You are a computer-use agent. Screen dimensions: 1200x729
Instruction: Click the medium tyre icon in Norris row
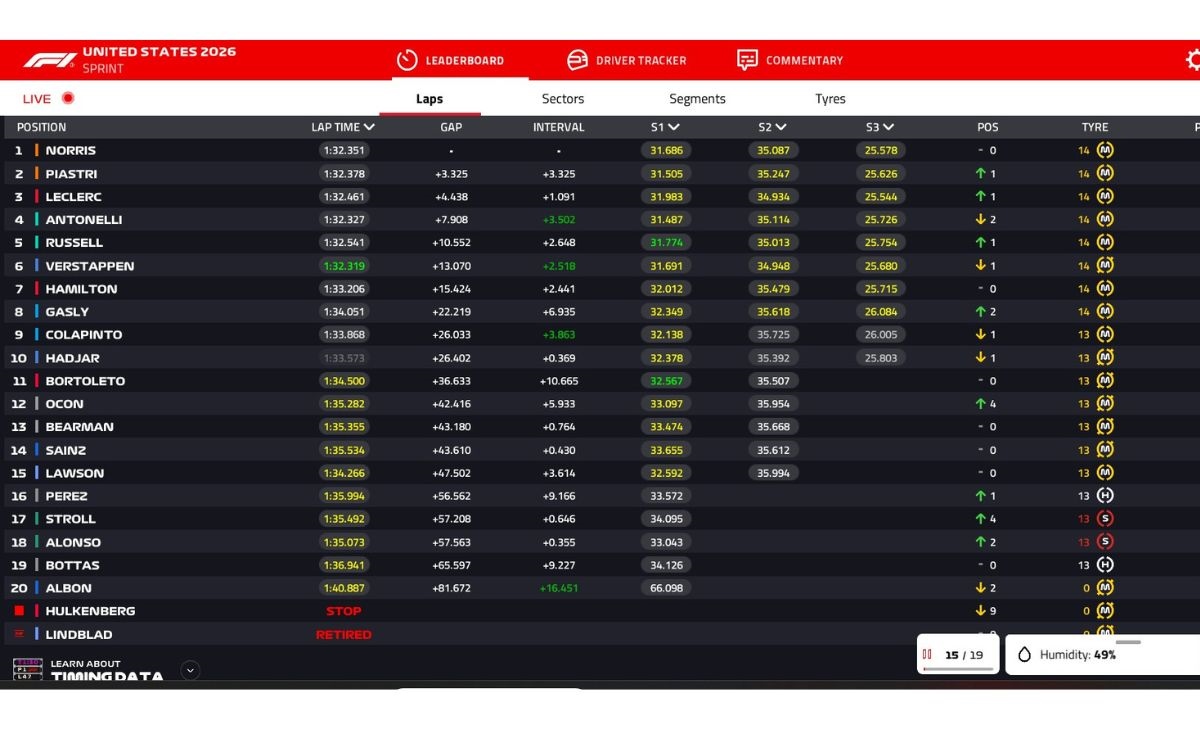(x=1105, y=150)
